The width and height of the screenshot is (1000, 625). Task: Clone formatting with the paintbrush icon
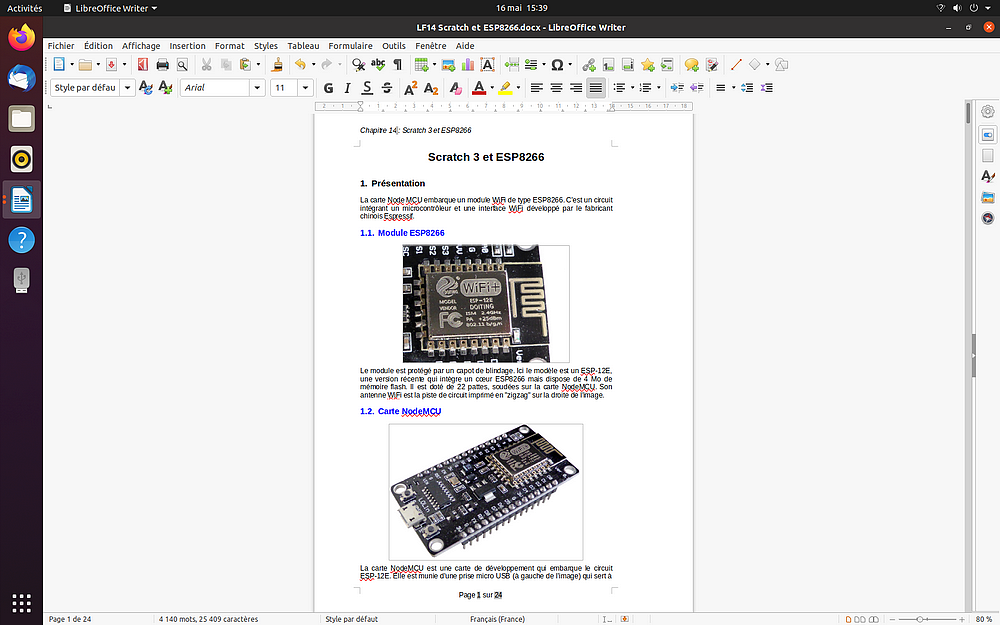tap(277, 64)
